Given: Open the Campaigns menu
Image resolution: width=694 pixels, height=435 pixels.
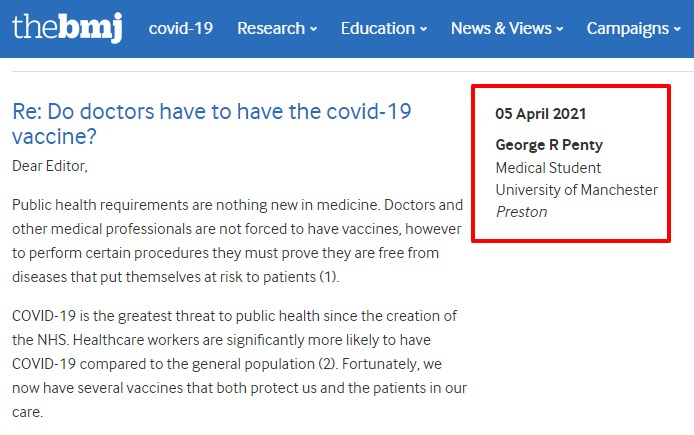Looking at the screenshot, I should tap(634, 28).
